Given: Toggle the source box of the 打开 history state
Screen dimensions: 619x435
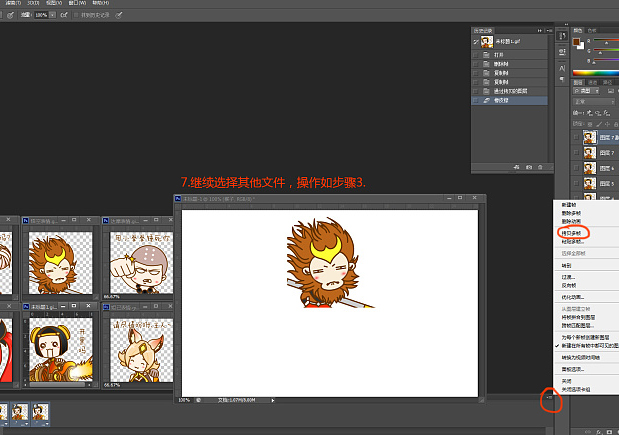Looking at the screenshot, I should [476, 55].
